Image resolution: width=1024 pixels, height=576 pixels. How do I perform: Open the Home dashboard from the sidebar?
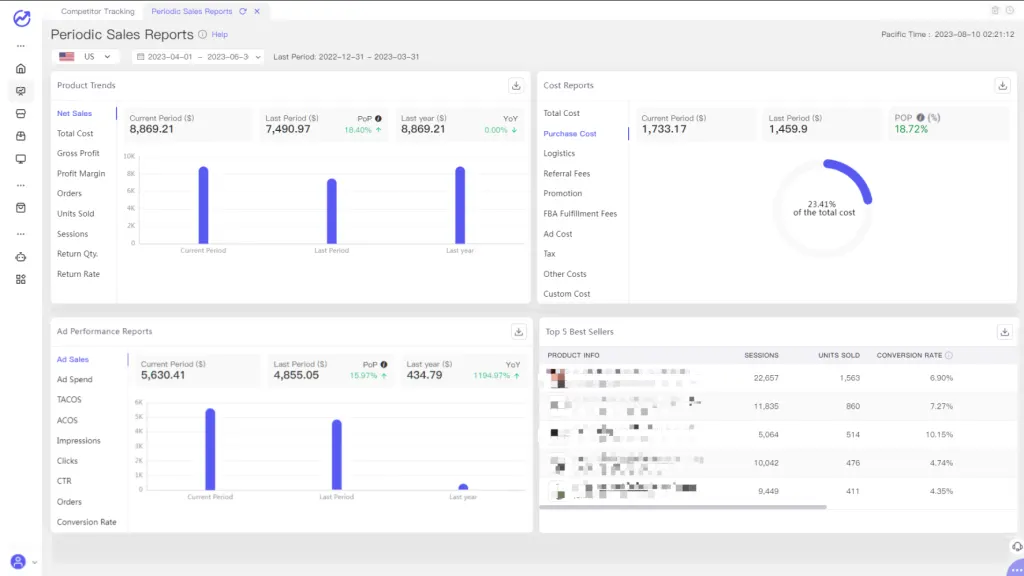coord(20,68)
